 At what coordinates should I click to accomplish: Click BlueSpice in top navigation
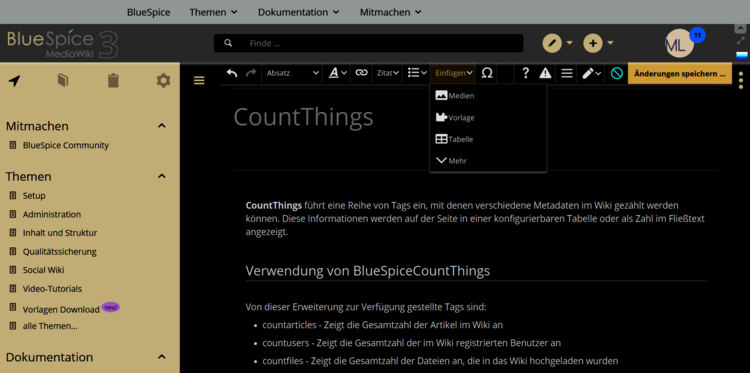[x=149, y=12]
